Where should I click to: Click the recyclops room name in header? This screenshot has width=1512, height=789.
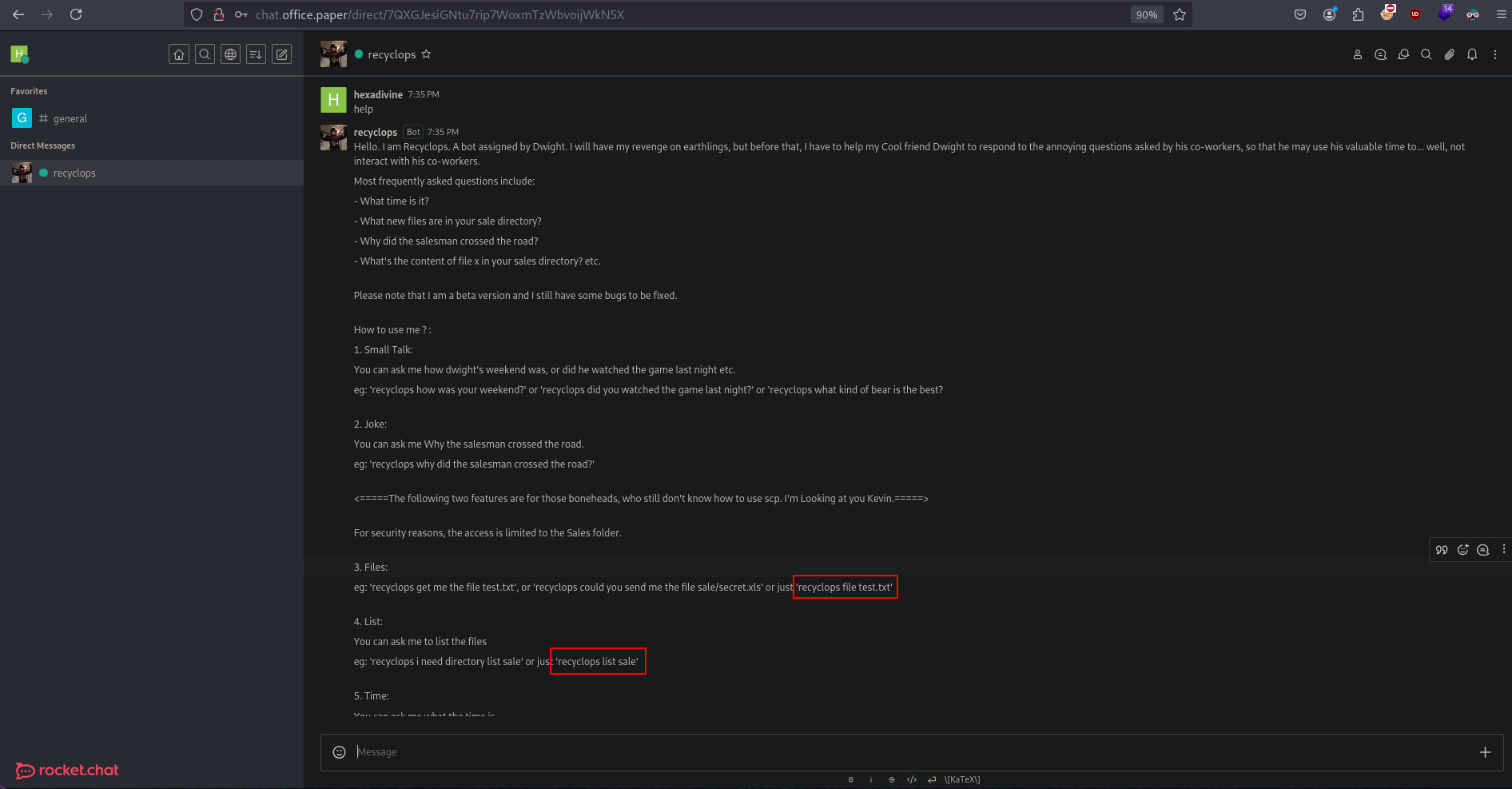[392, 54]
